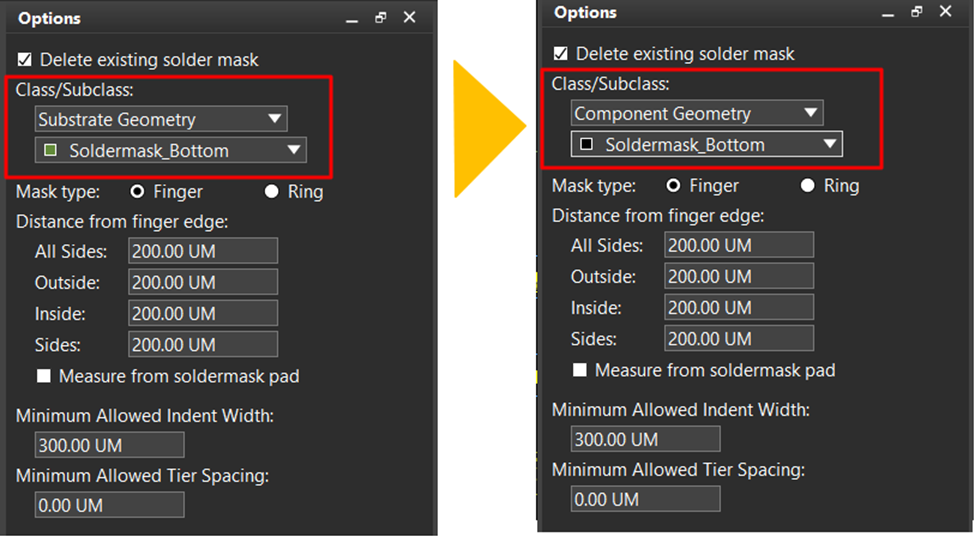Click Minimum Allowed Indent Width field in right panel
The image size is (975, 537).
[645, 439]
